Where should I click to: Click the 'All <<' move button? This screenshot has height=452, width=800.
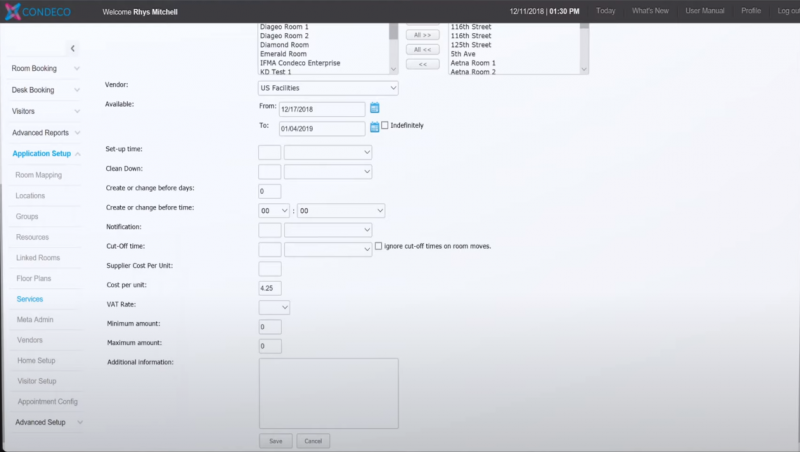click(421, 48)
